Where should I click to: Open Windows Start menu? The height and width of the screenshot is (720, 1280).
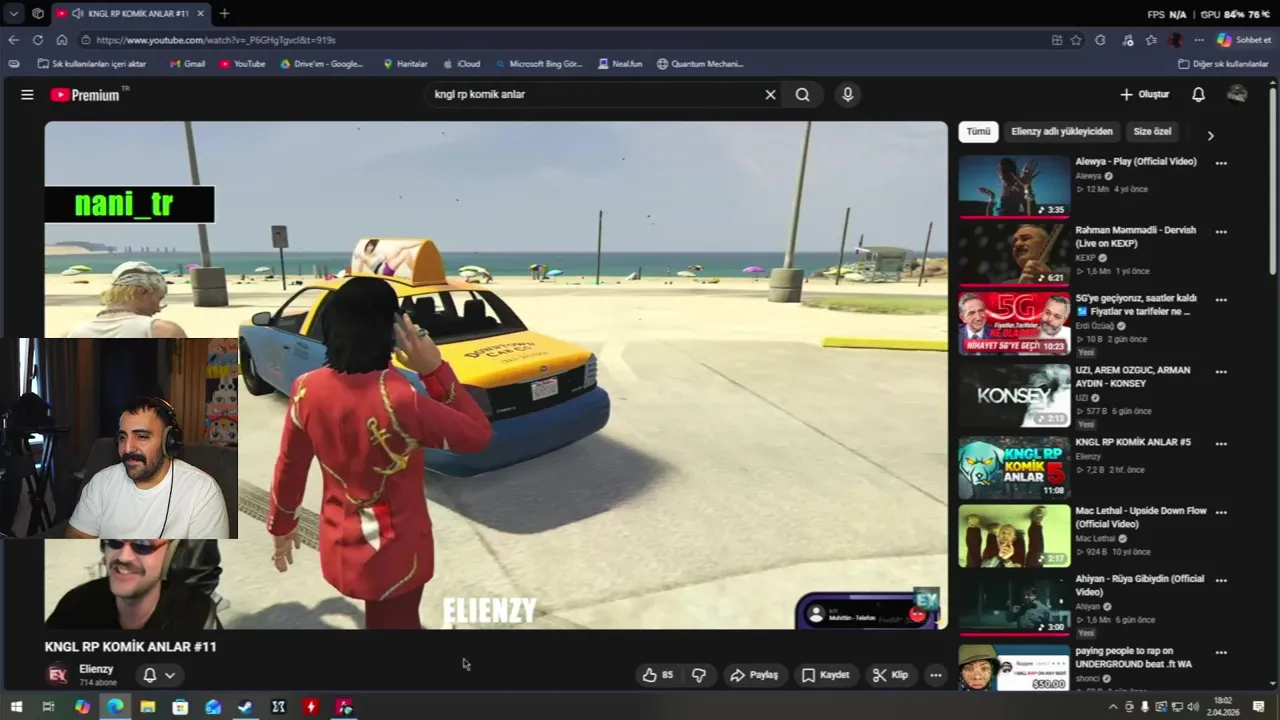click(16, 707)
